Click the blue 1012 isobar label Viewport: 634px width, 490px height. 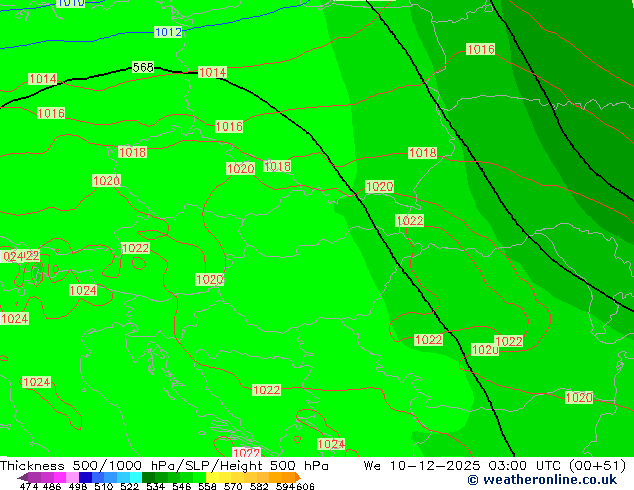[x=168, y=32]
